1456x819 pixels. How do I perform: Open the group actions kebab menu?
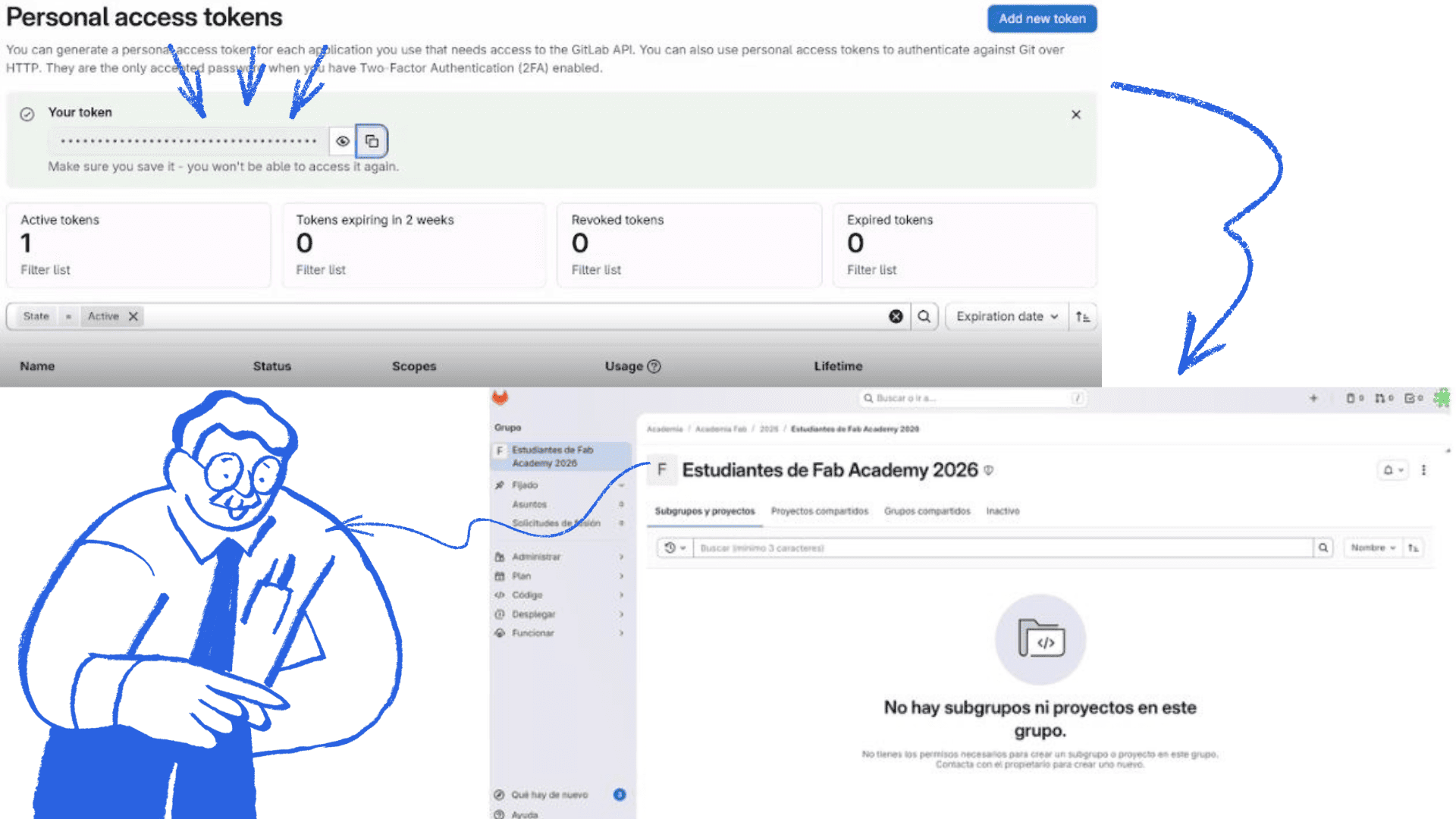1423,470
